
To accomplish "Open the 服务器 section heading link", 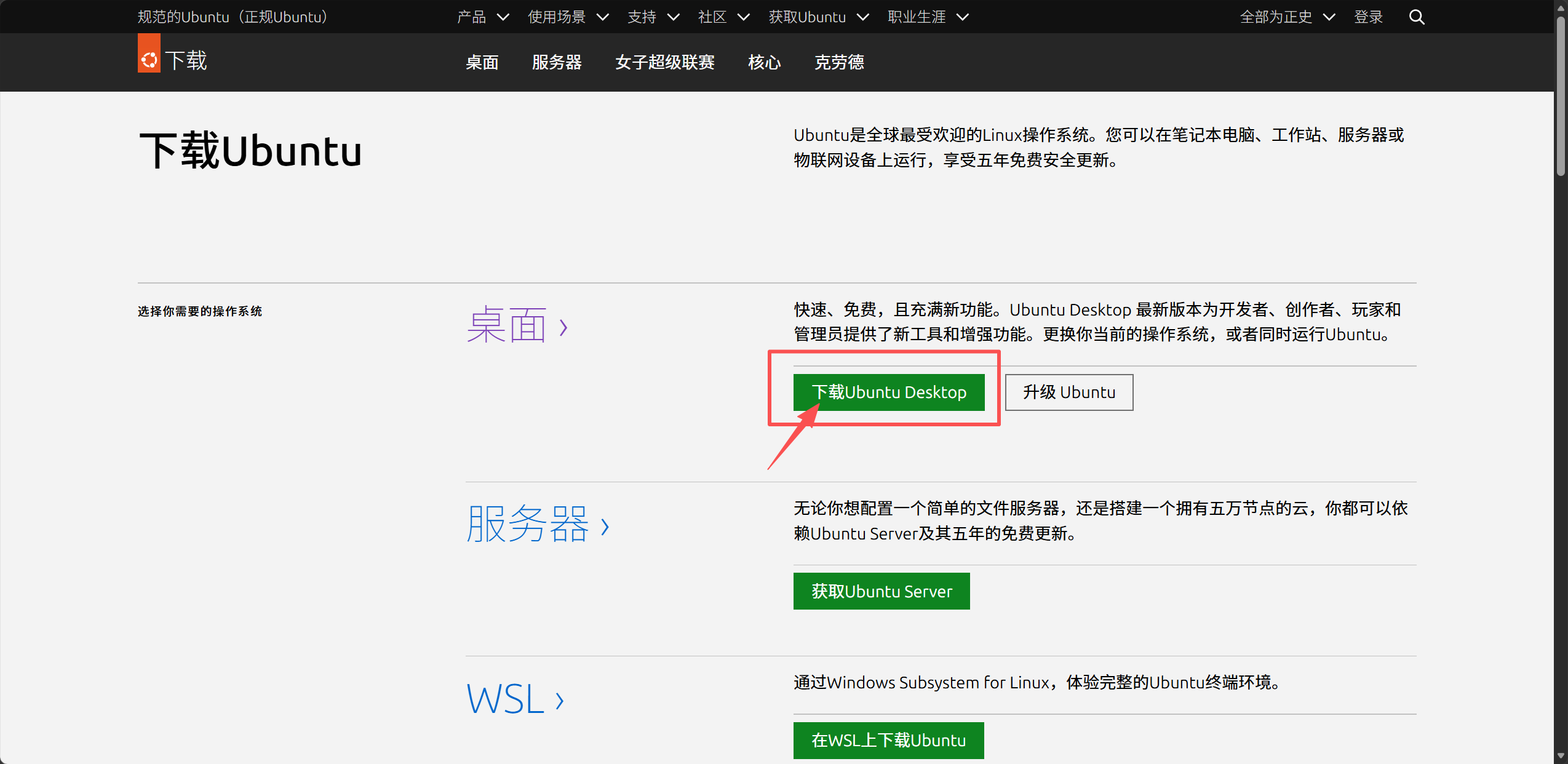I will click(x=538, y=524).
